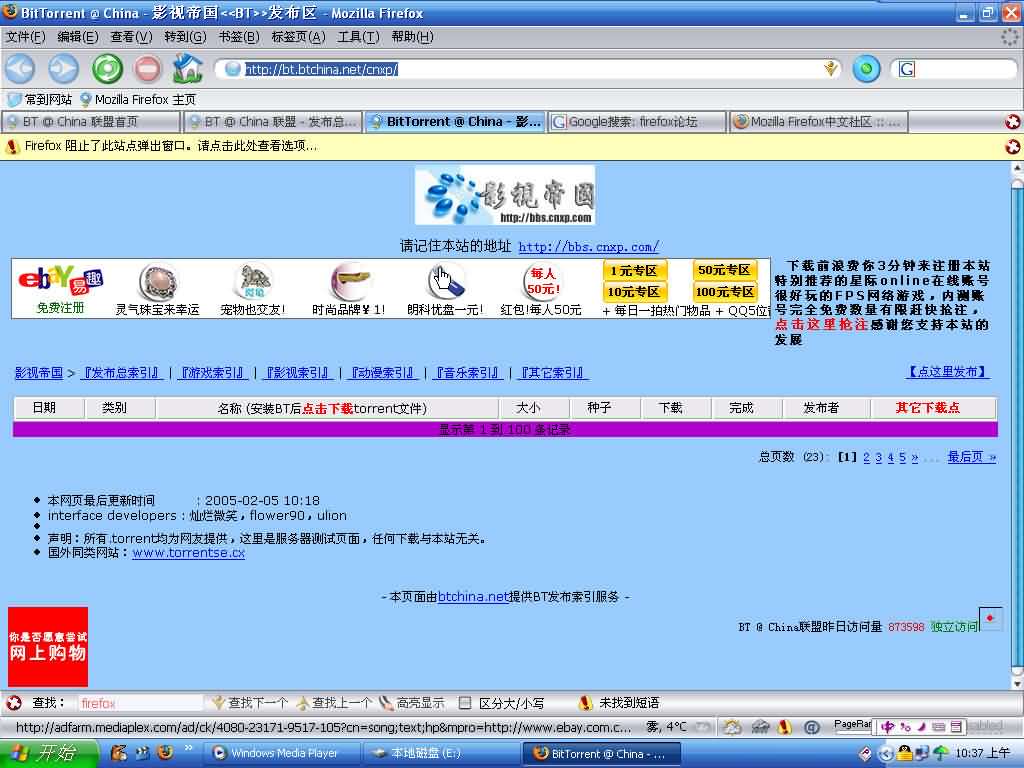Go to the 最后页 last page link

coord(972,457)
